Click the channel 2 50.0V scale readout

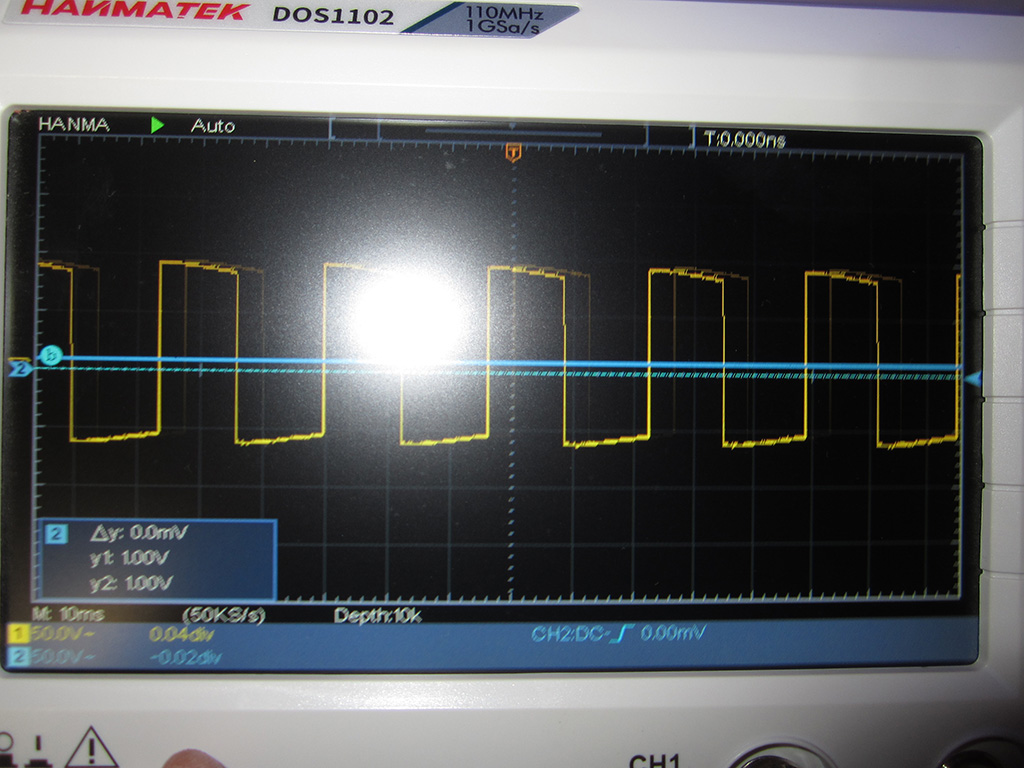point(63,656)
